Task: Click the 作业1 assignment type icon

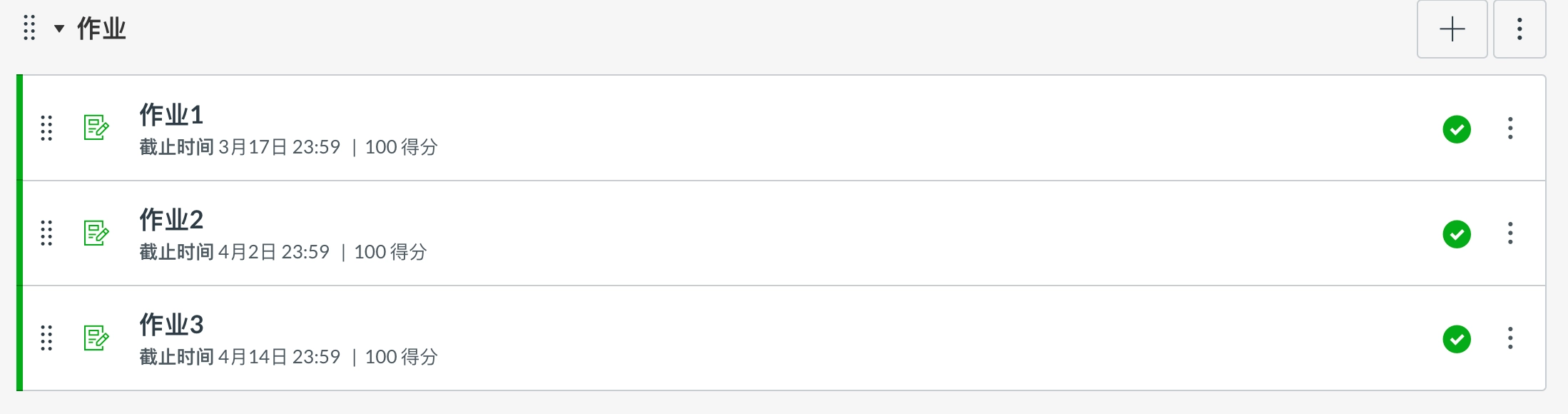Action: click(96, 128)
